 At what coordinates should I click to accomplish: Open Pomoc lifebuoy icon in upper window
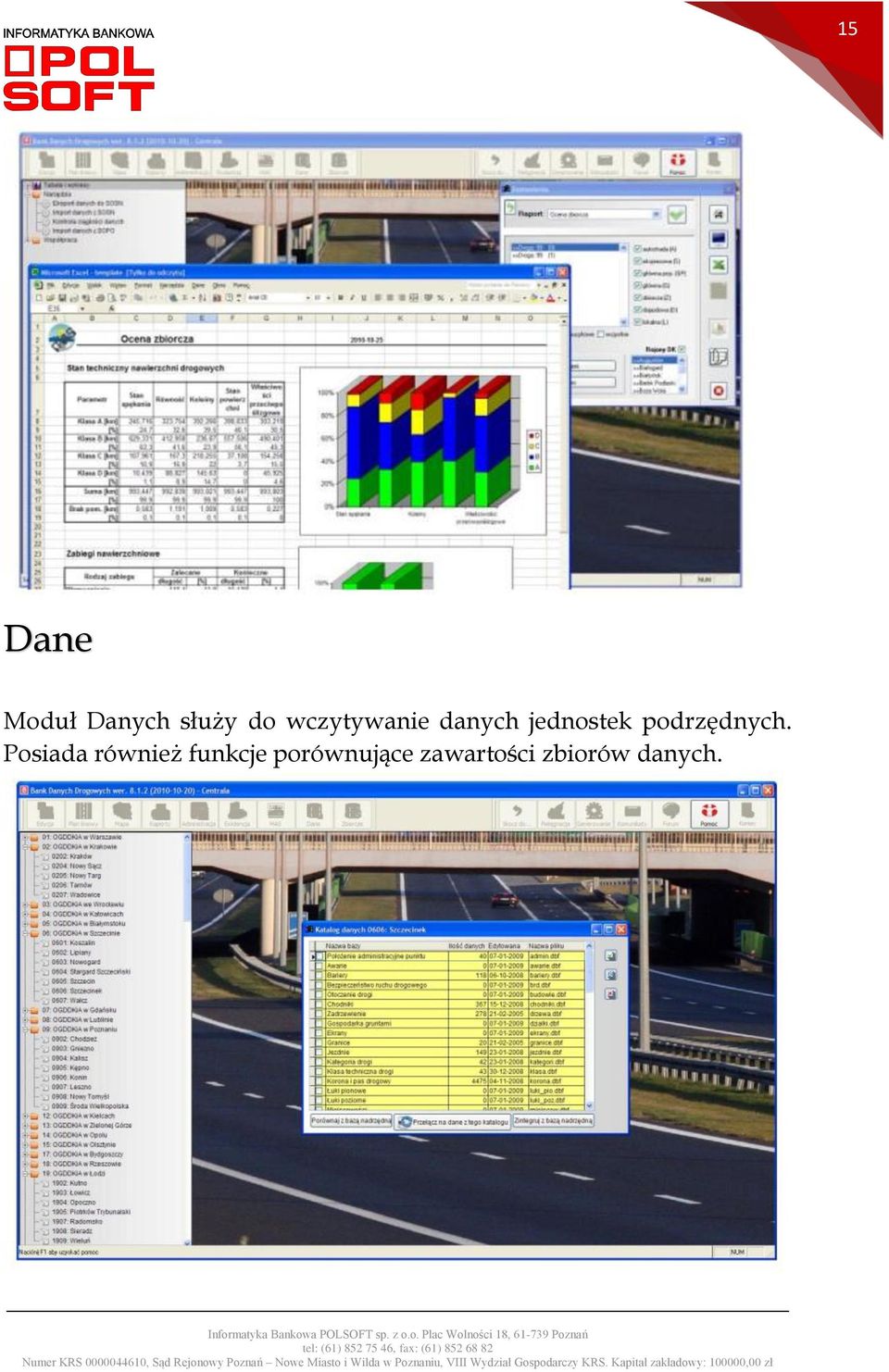click(x=678, y=163)
